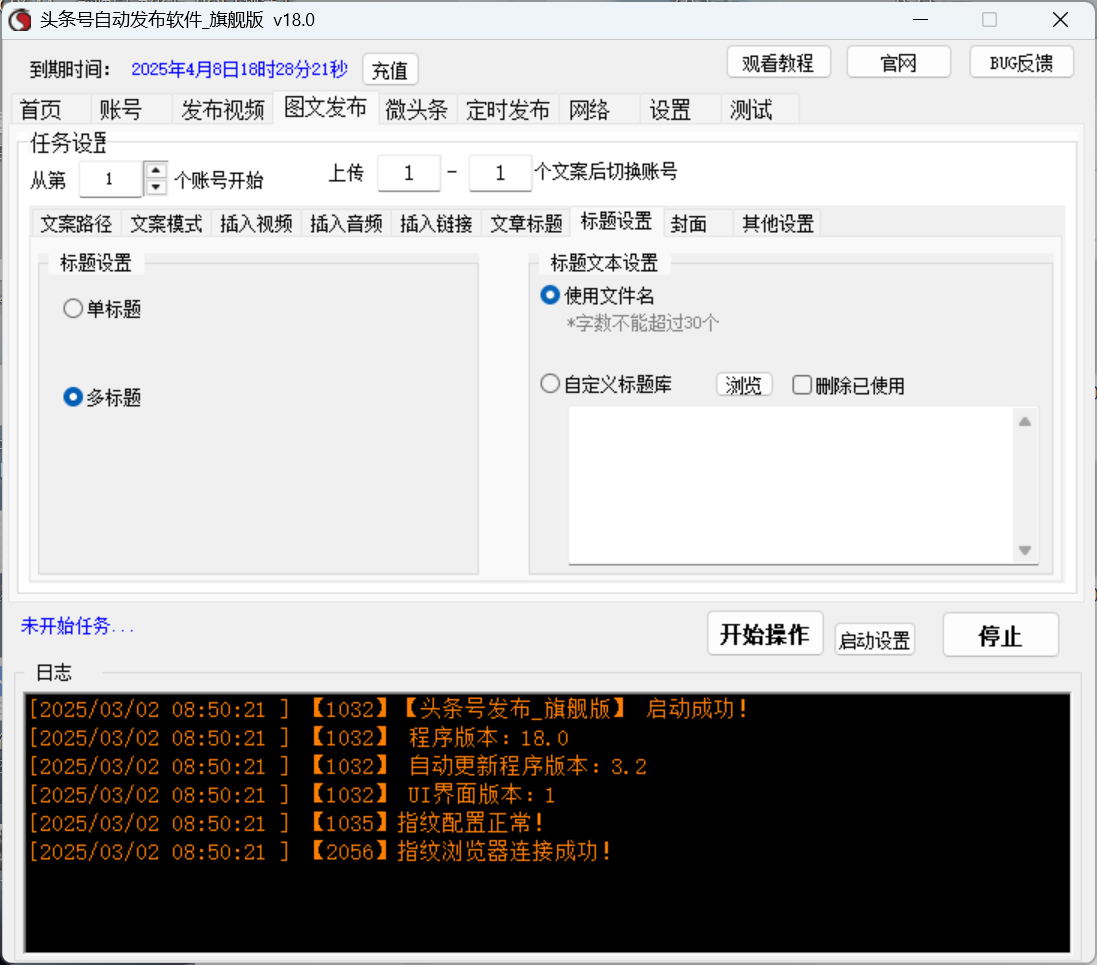Image resolution: width=1097 pixels, height=965 pixels.
Task: Click log line 程序版本：18.0
Action: pos(299,738)
